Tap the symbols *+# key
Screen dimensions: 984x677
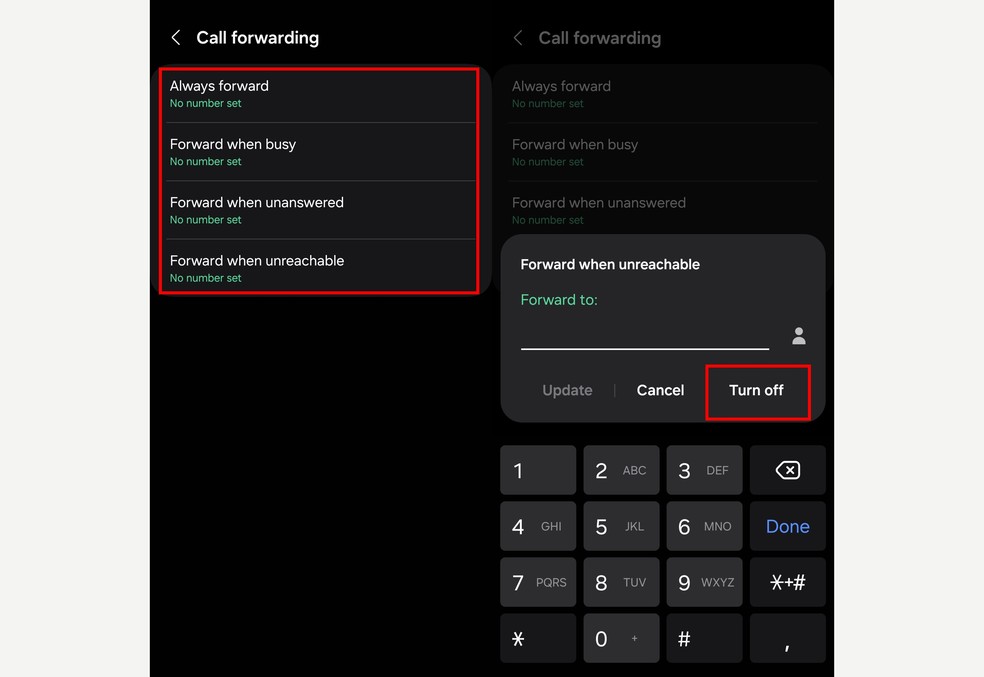[x=788, y=582]
